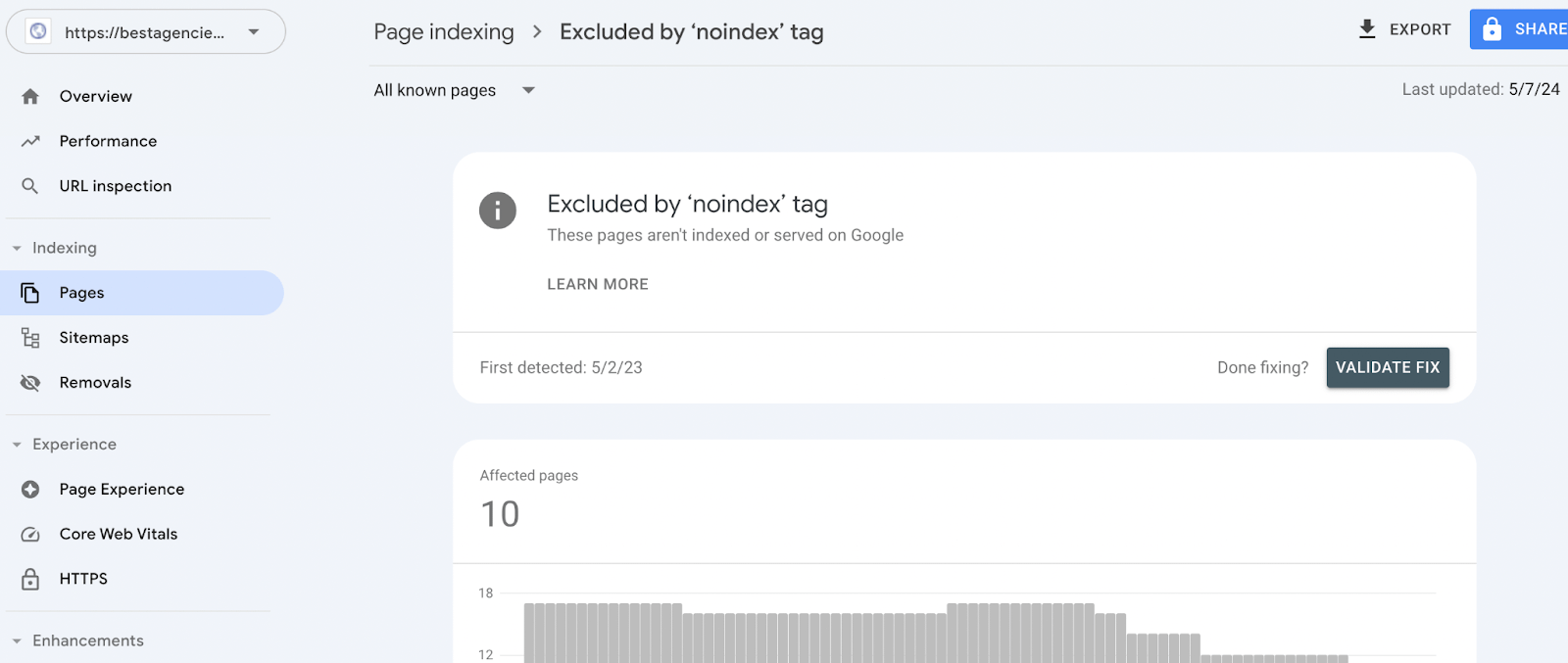
Task: Collapse the Experience section
Action: (17, 445)
